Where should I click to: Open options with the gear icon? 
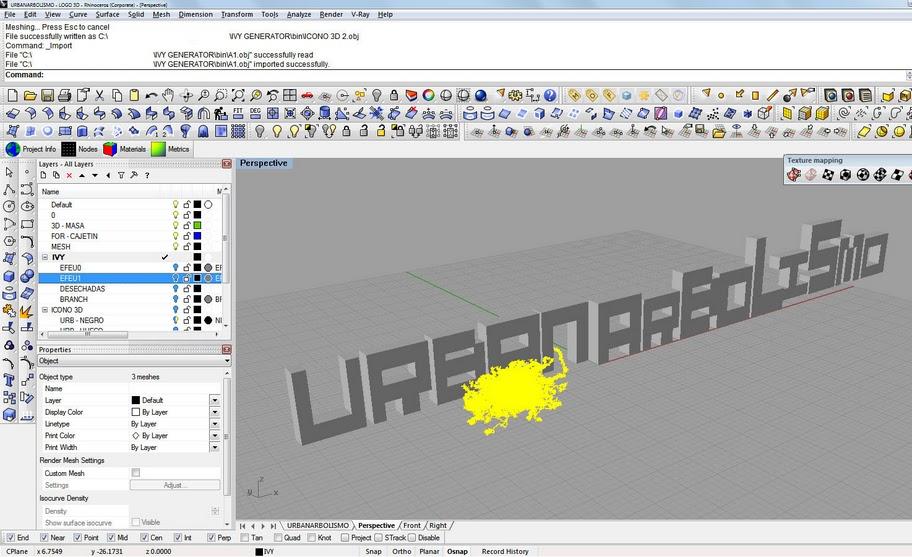(515, 95)
